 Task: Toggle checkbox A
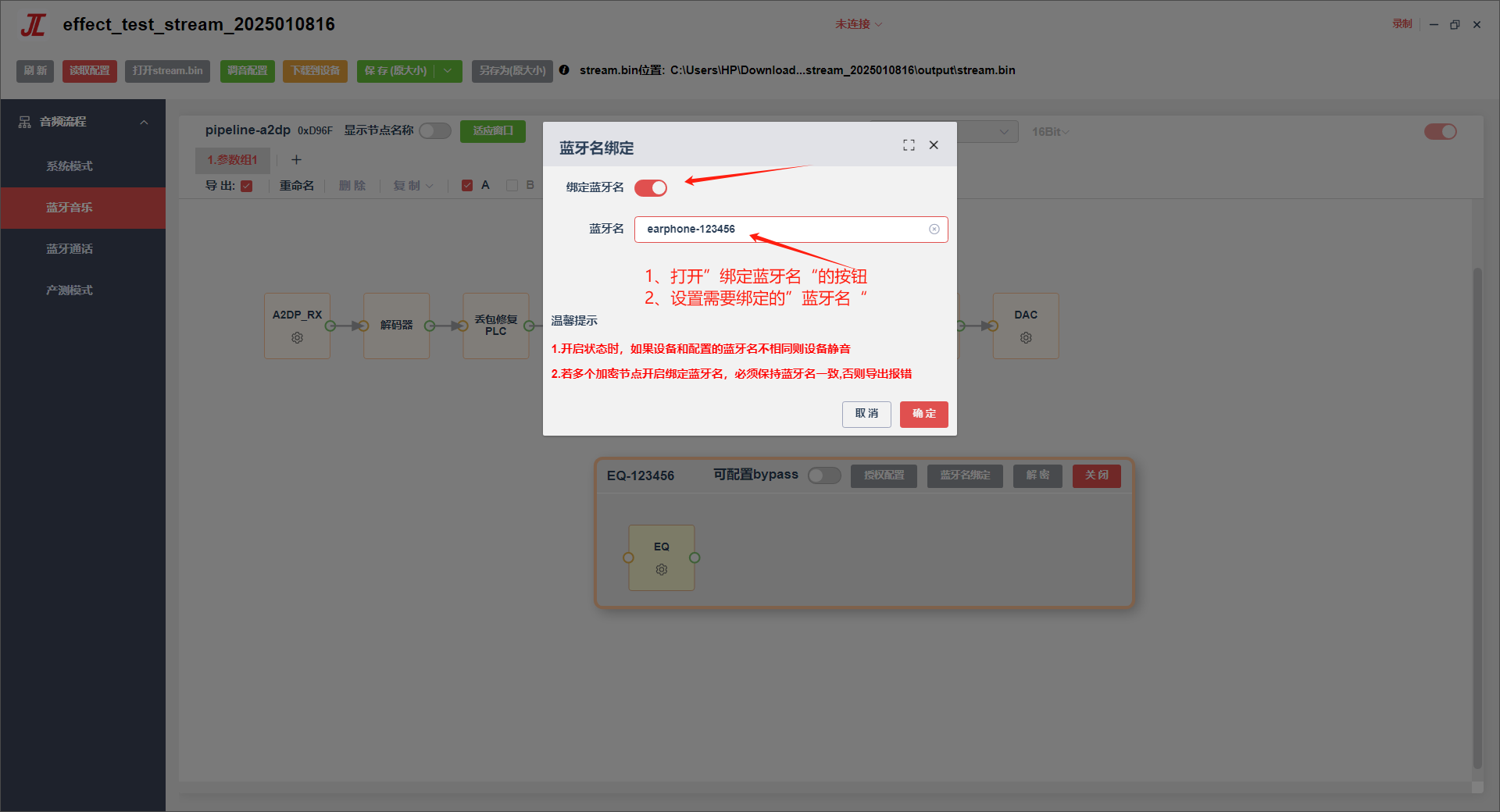(467, 186)
